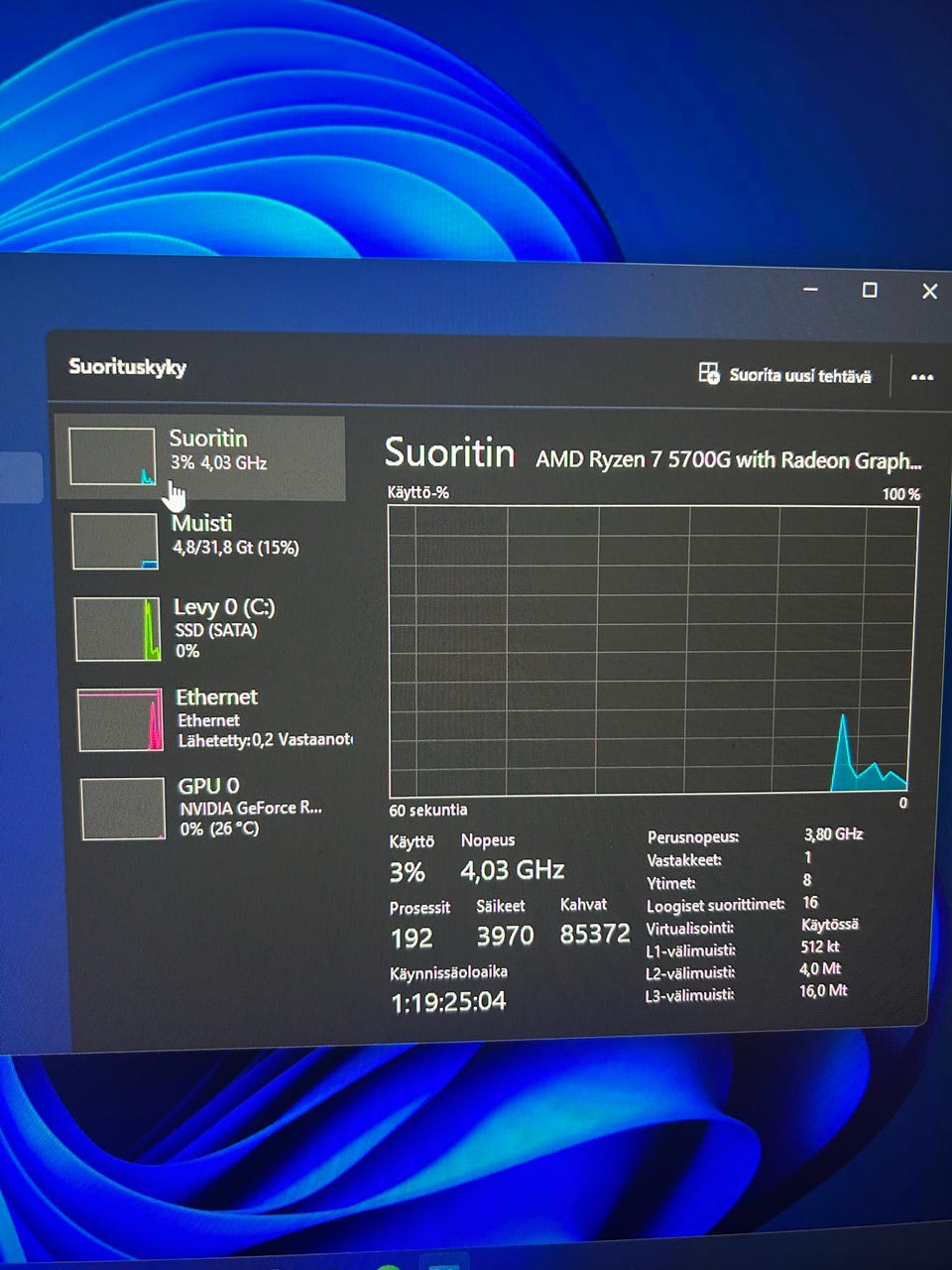Click the large Suoritin title above the chart
The width and height of the screenshot is (952, 1270).
pos(449,452)
